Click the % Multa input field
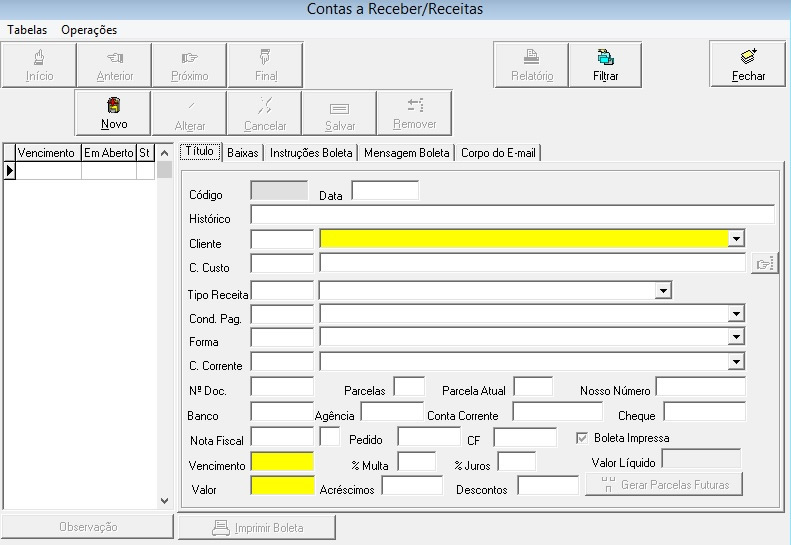This screenshot has height=545, width=791. pyautogui.click(x=417, y=461)
